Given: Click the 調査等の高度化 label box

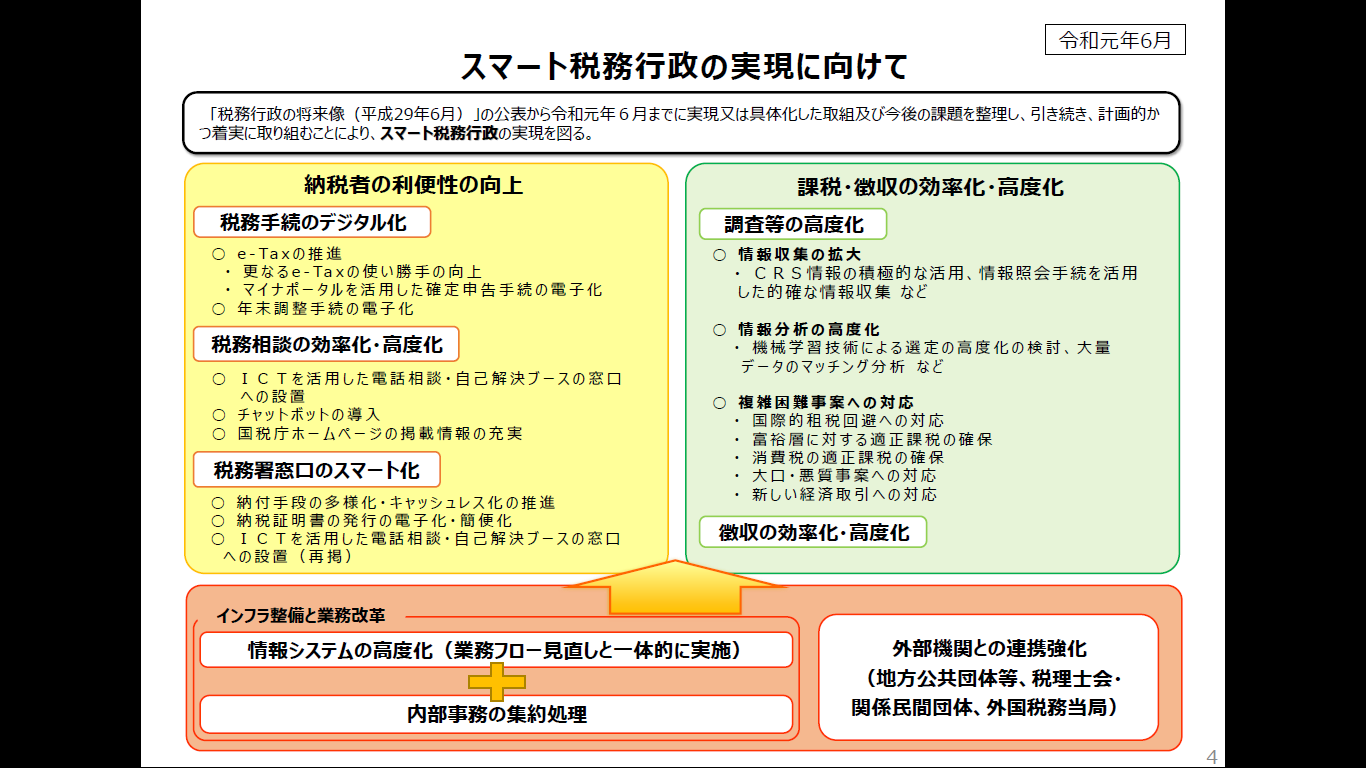Looking at the screenshot, I should (x=793, y=224).
